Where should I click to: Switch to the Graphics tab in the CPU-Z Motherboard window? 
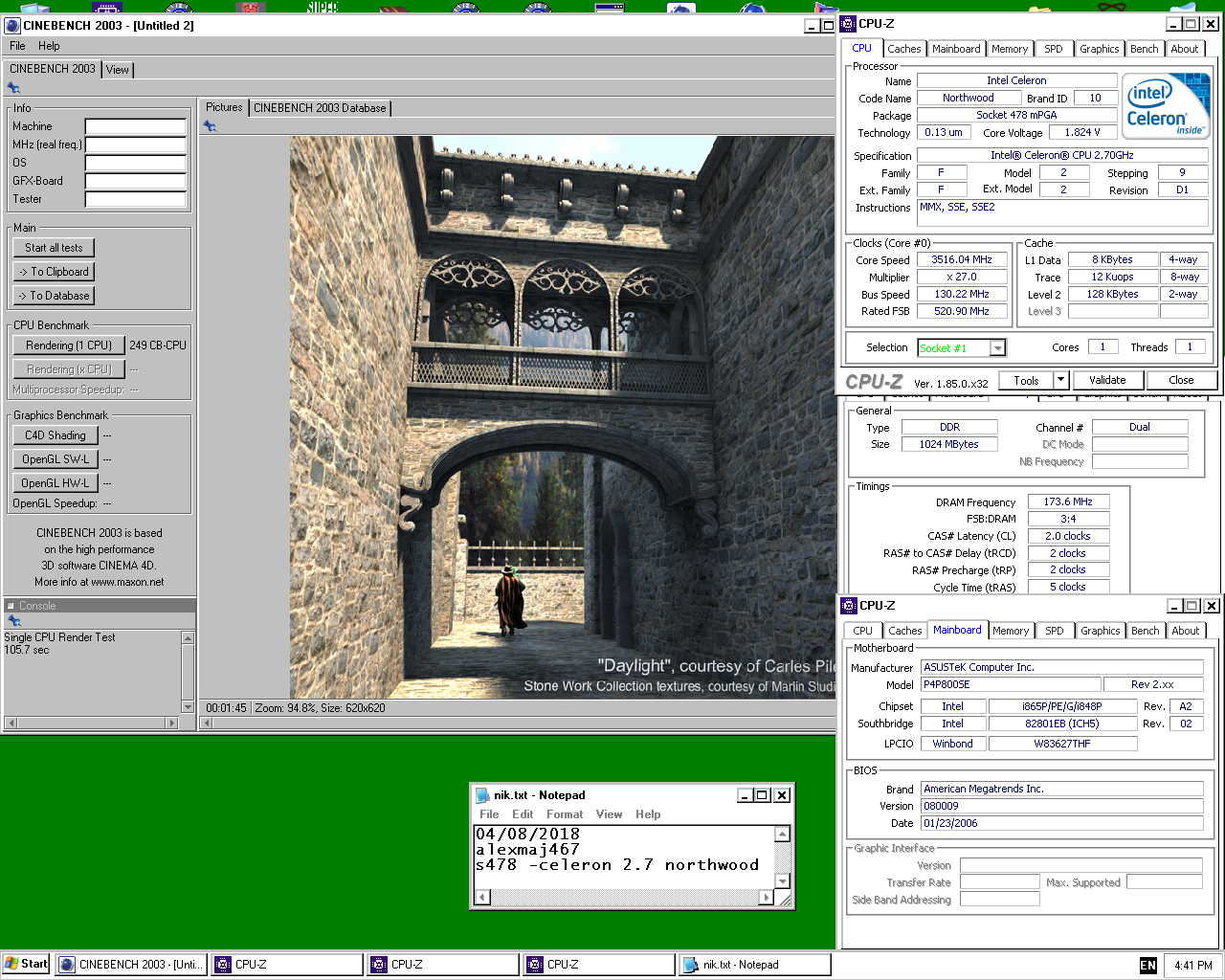[1101, 631]
